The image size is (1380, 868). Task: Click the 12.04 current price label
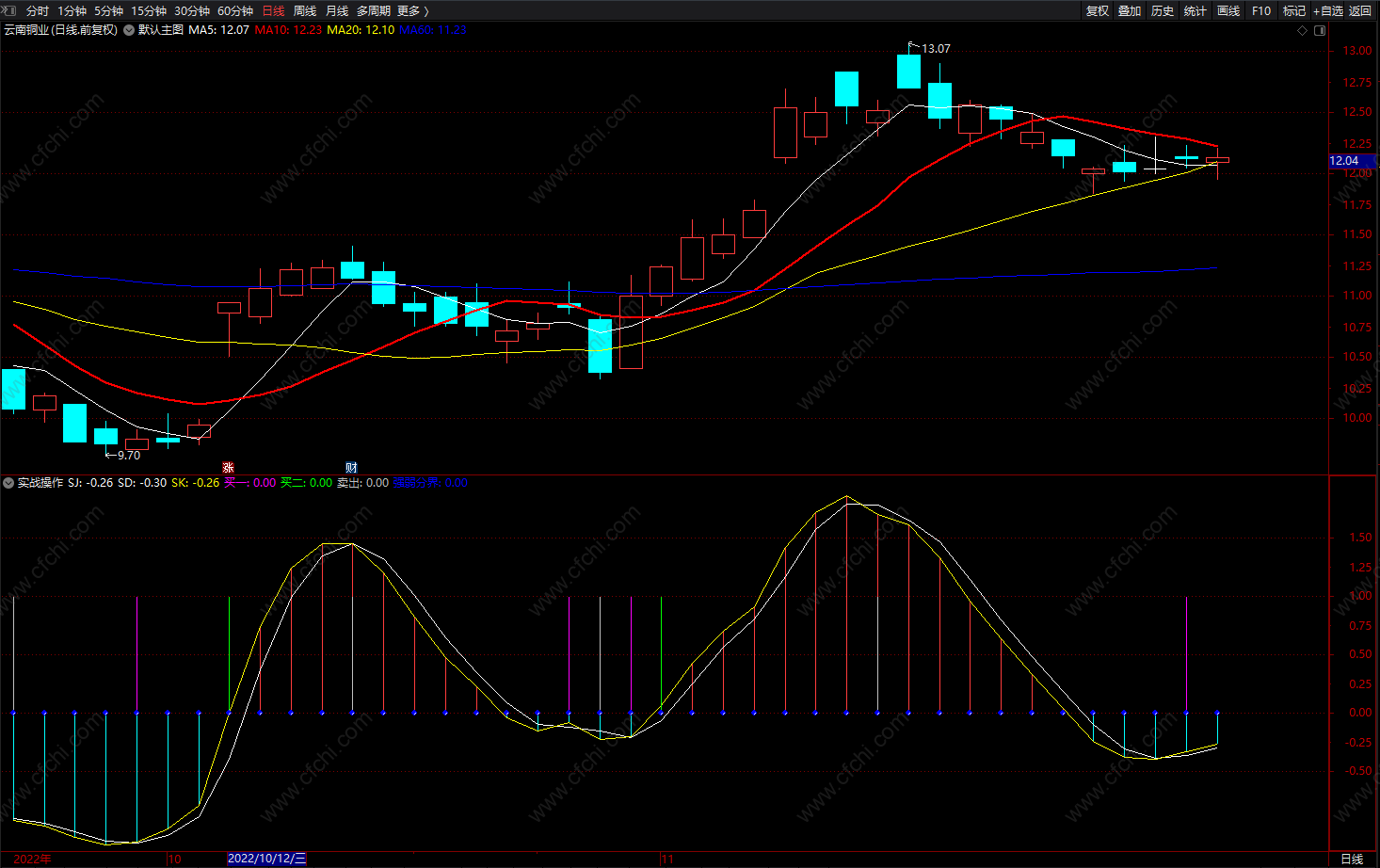pyautogui.click(x=1344, y=161)
